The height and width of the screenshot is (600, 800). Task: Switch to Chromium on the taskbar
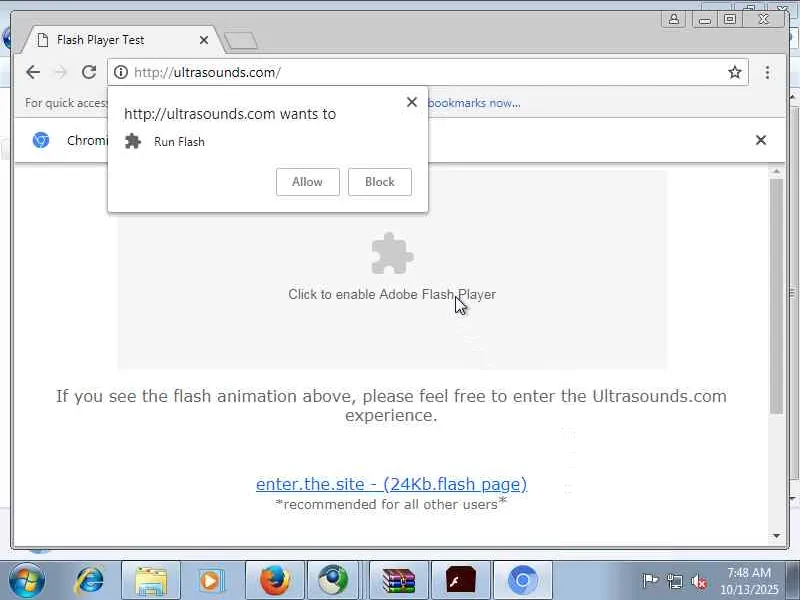click(x=523, y=581)
